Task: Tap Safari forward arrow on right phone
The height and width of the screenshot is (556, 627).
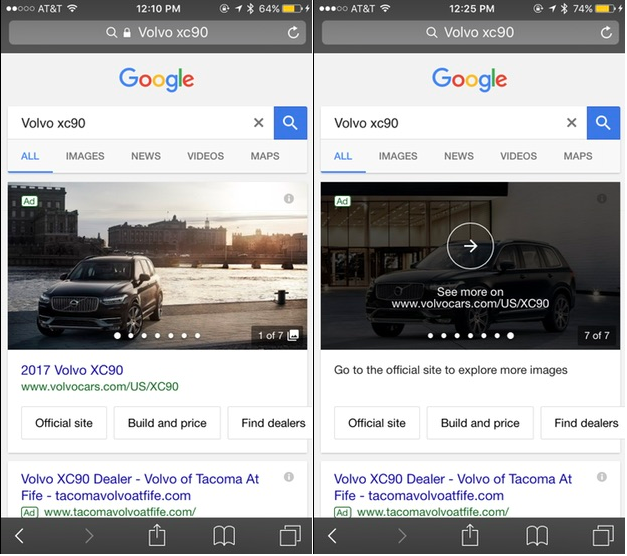Action: click(x=402, y=536)
